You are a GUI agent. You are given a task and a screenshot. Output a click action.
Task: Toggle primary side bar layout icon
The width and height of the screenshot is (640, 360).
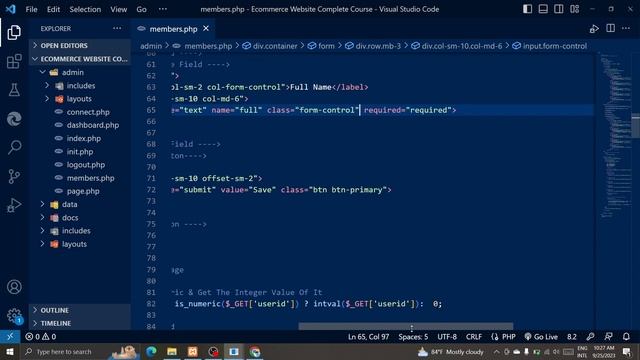527,9
